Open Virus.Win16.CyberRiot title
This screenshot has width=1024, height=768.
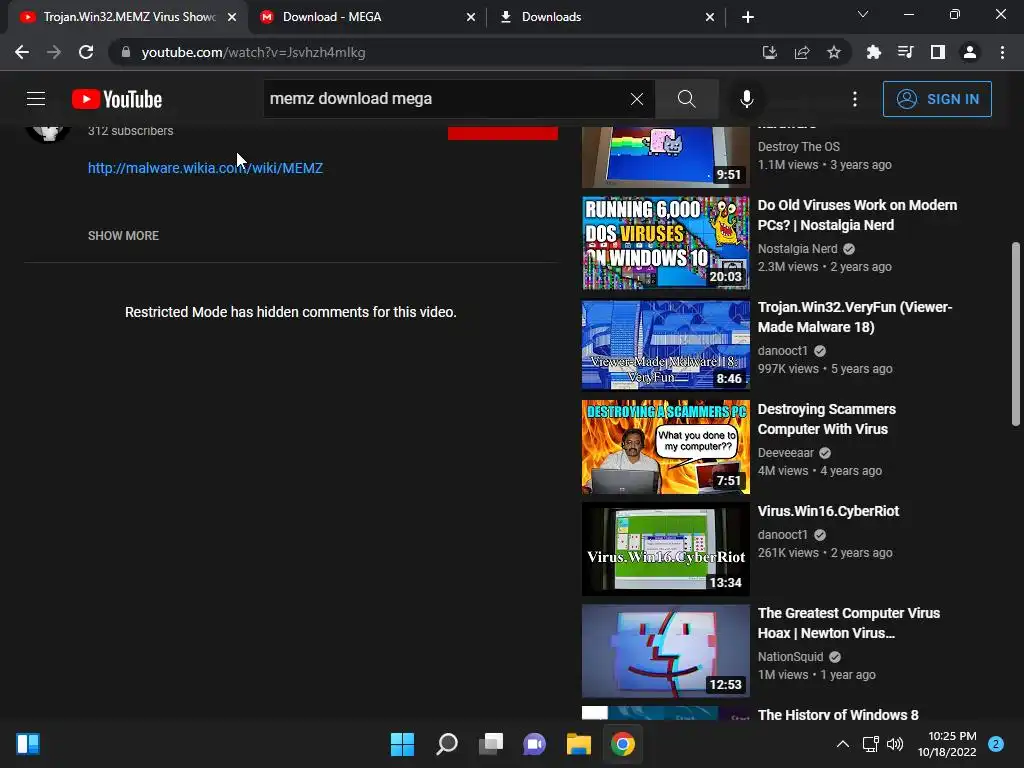pyautogui.click(x=828, y=511)
